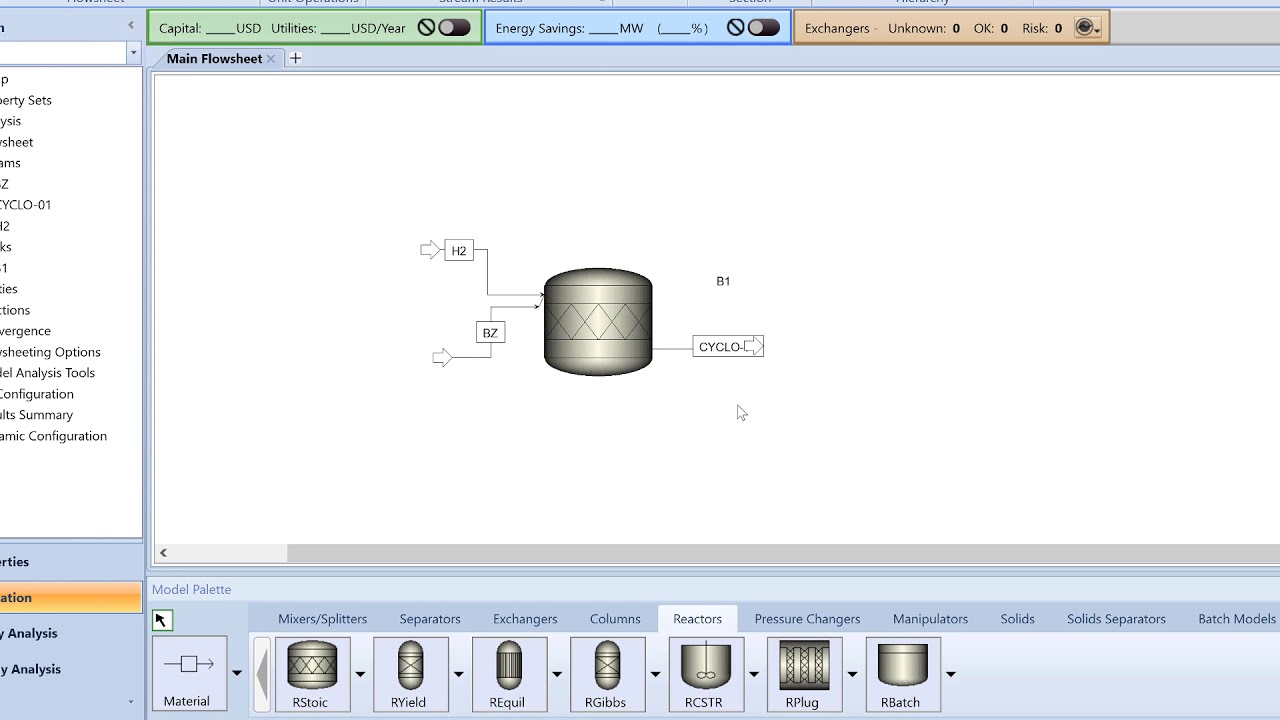Open the RStoic model variants dropdown

coord(360,673)
